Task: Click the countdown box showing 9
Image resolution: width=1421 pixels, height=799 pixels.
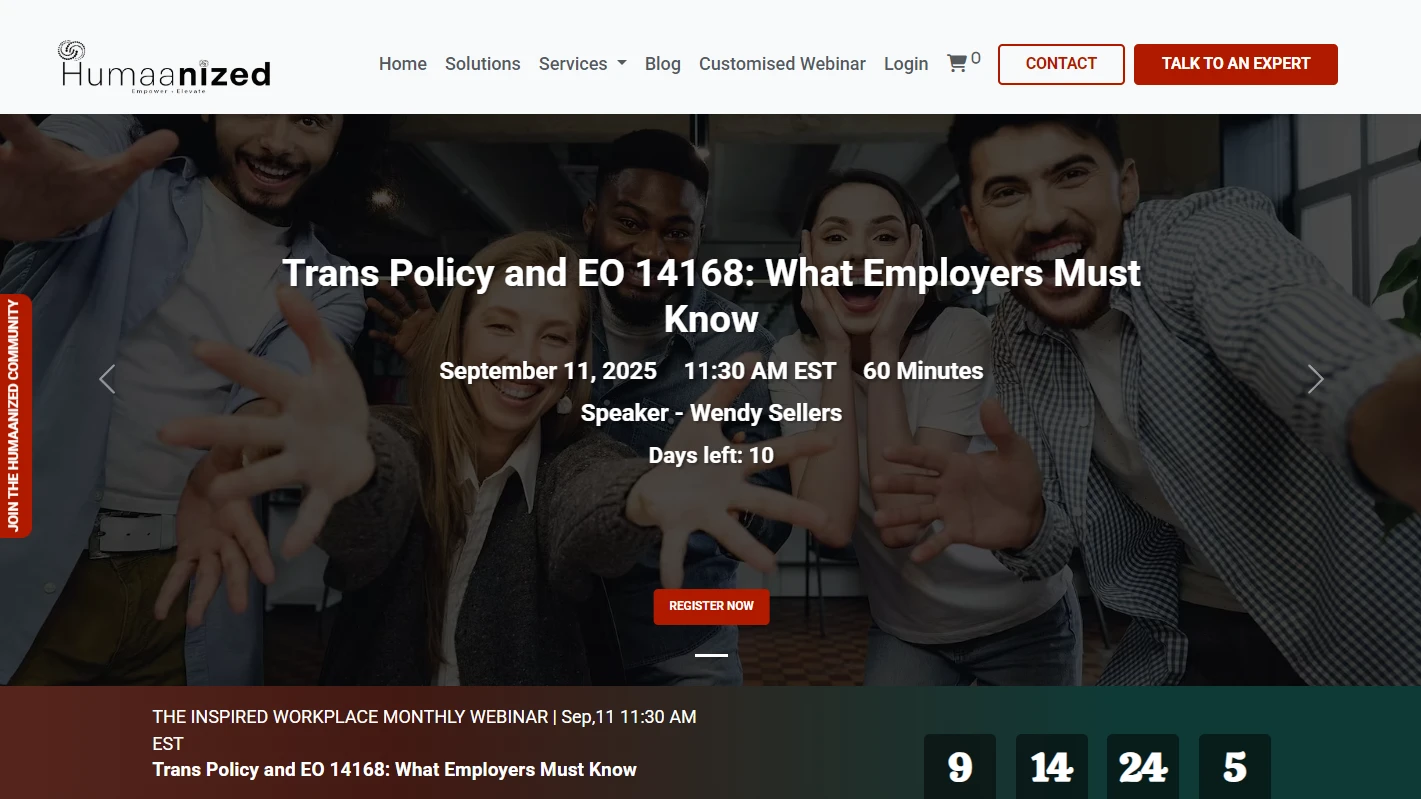Action: click(959, 767)
